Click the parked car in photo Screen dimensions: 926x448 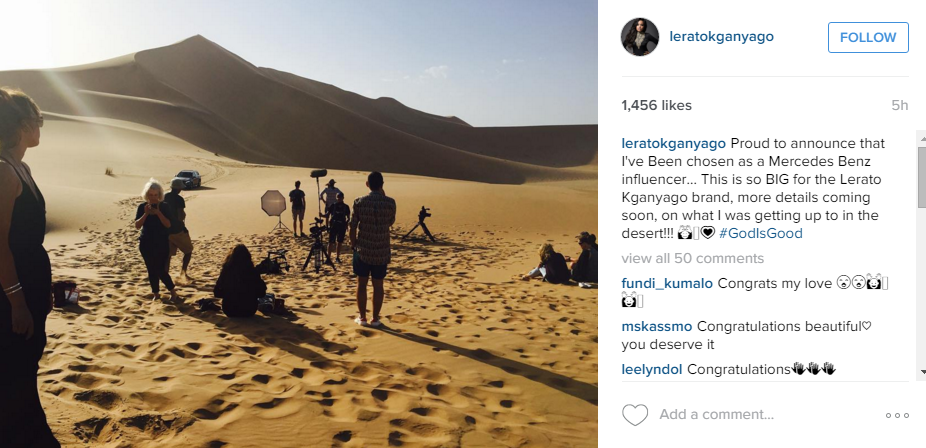click(187, 179)
